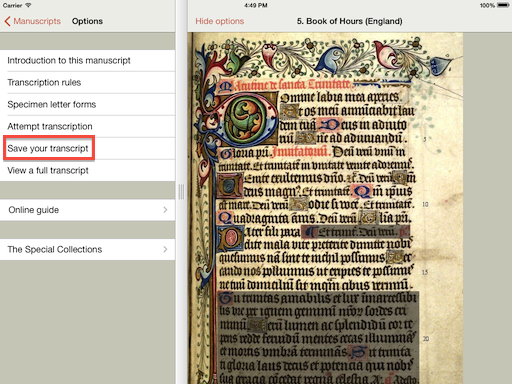This screenshot has width=512, height=384.
Task: Tap the large illuminated initial D
Action: [247, 119]
